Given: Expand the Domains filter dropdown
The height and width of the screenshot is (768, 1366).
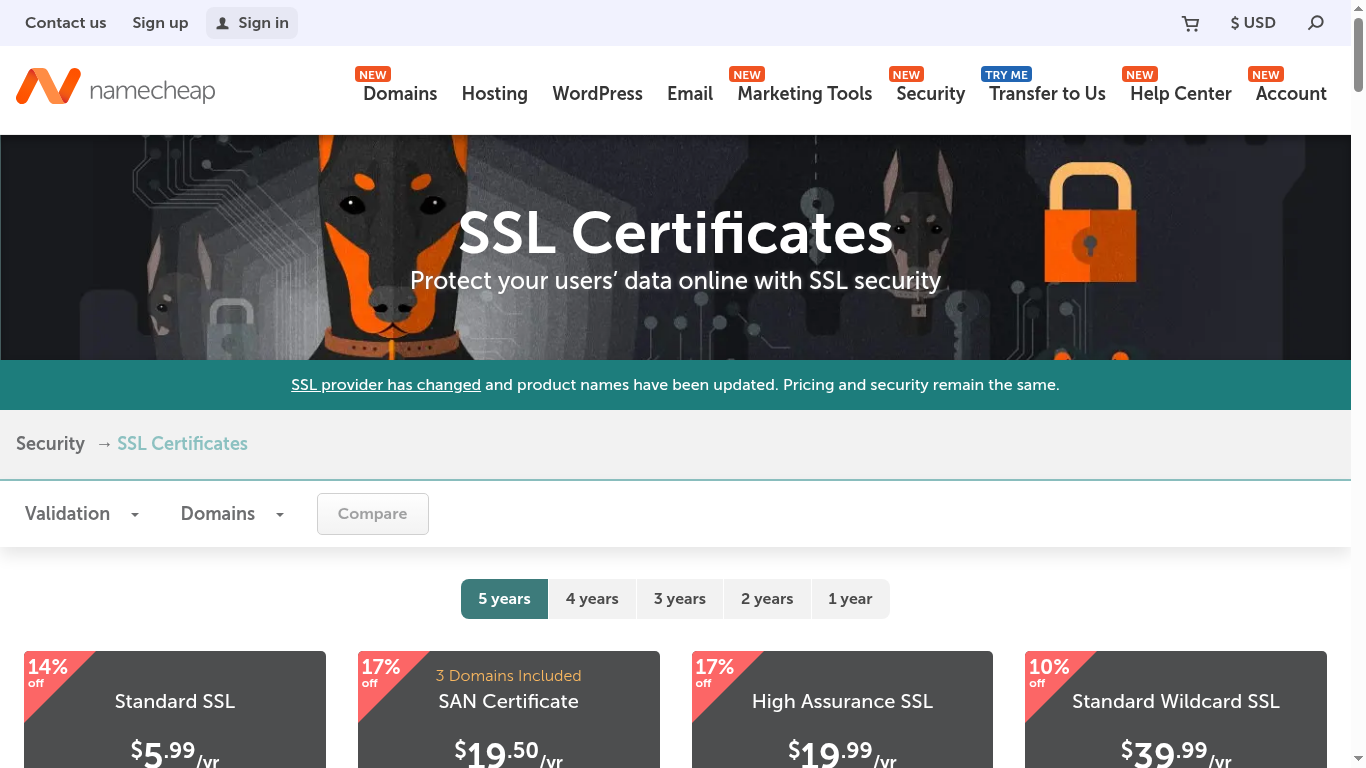Looking at the screenshot, I should [233, 514].
